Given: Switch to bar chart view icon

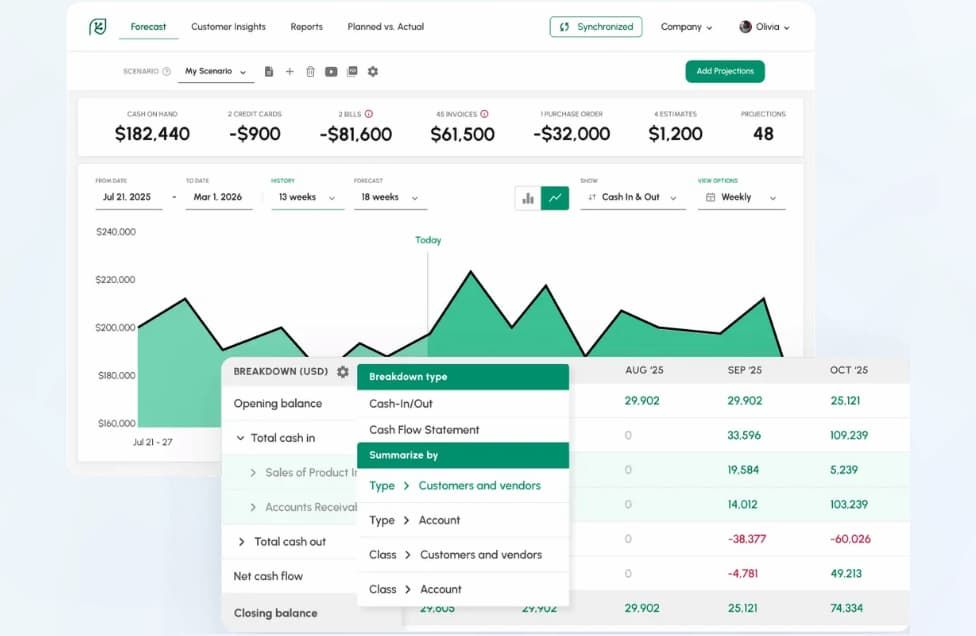Looking at the screenshot, I should tap(528, 198).
